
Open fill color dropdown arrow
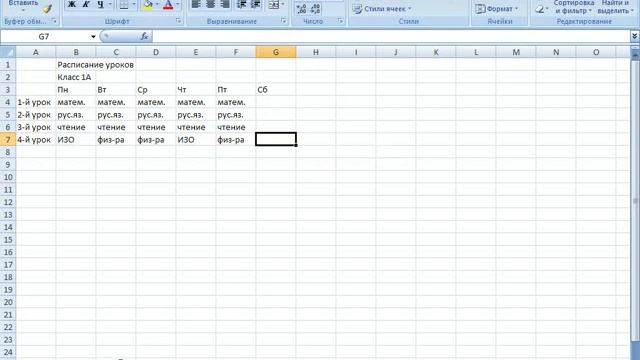click(x=157, y=4)
